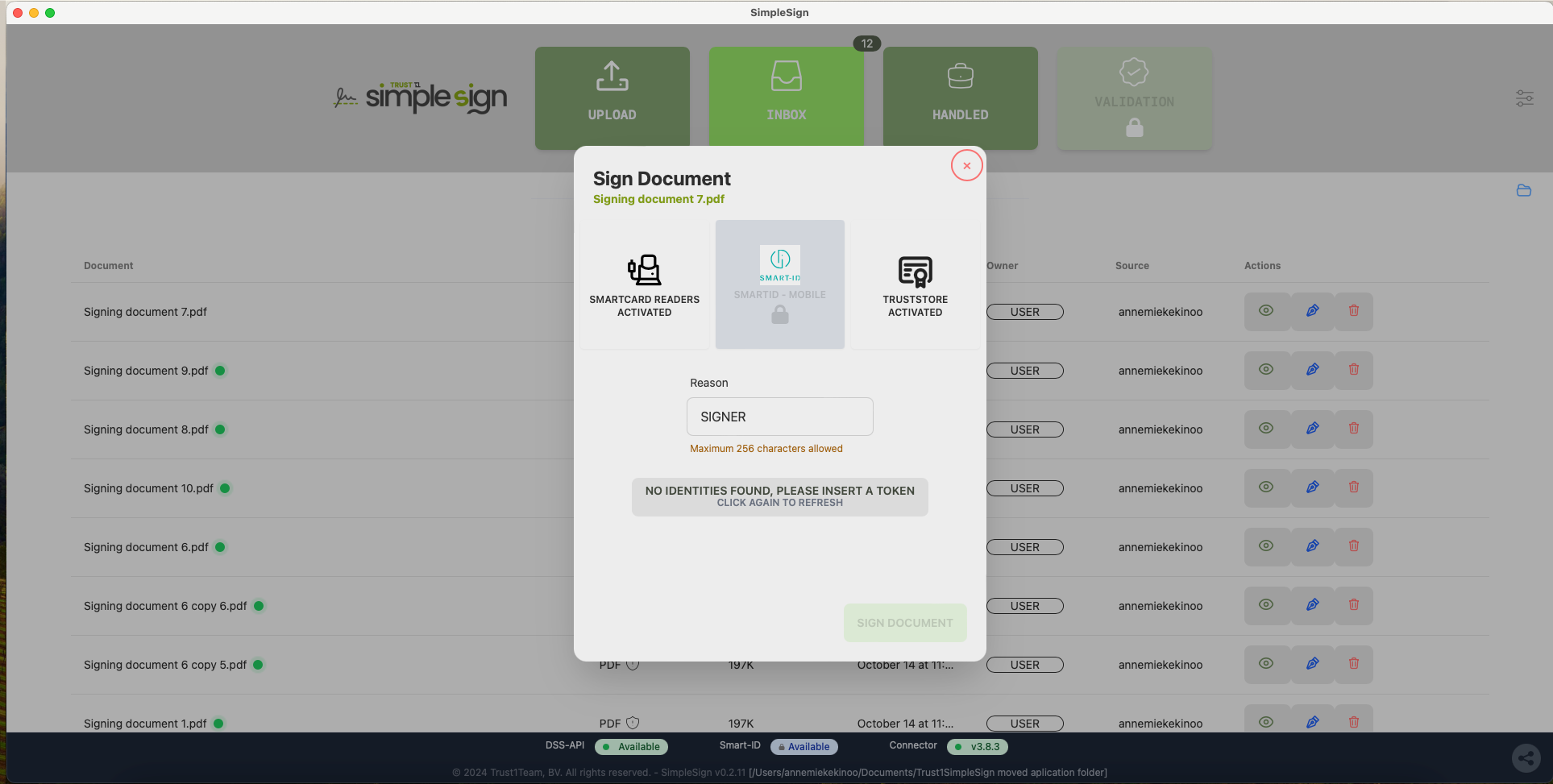
Task: Click the application folder path link
Action: (928, 773)
